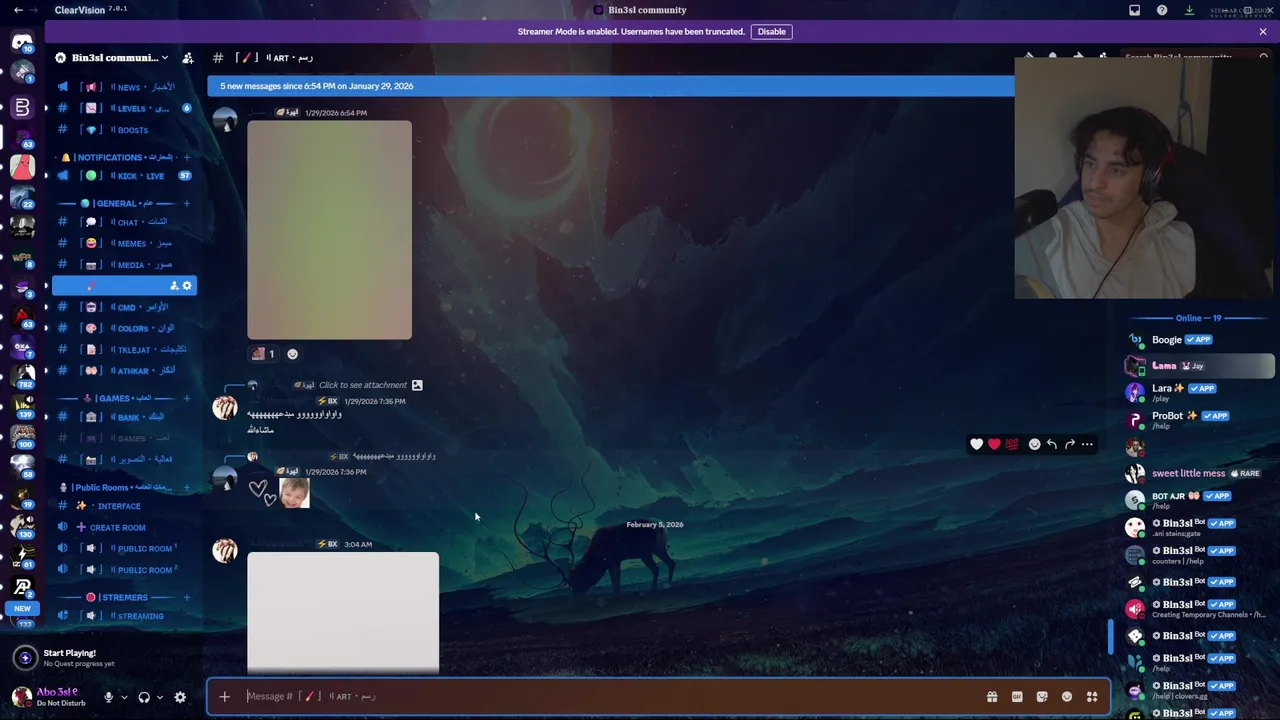
Task: Dismiss the Streamer Mode banner
Action: tap(1263, 32)
